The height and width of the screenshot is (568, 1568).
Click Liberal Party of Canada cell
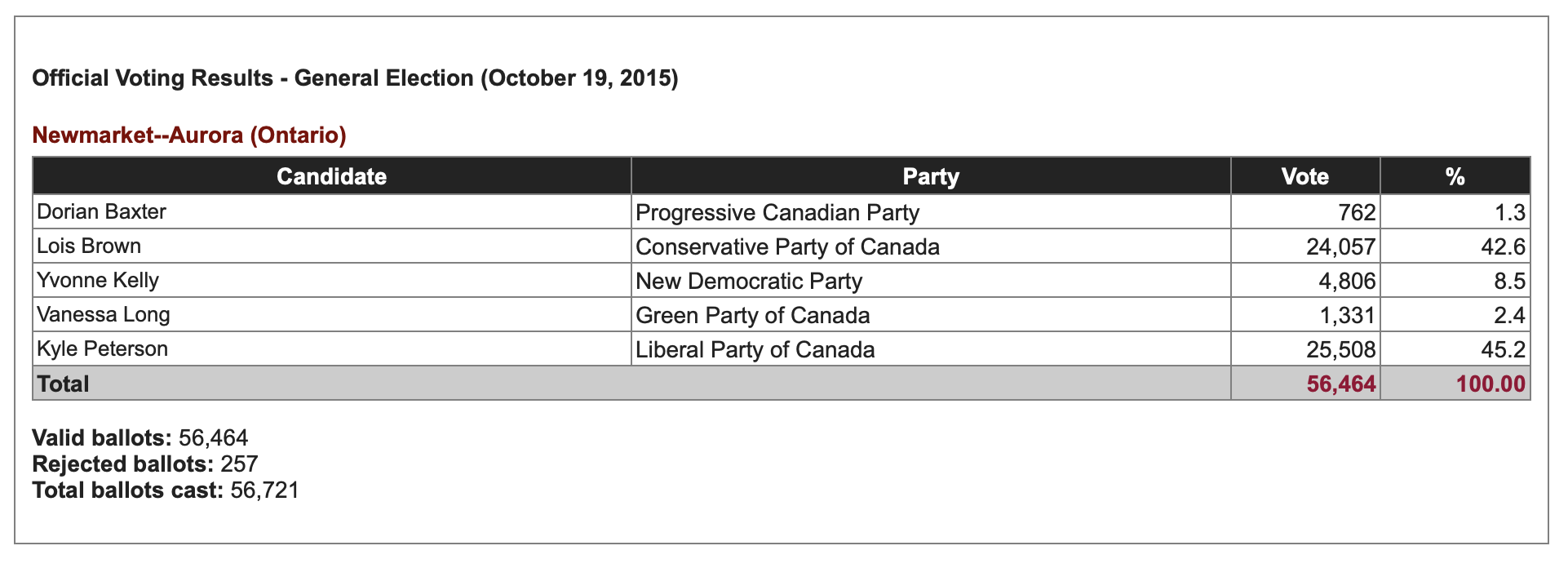point(931,349)
